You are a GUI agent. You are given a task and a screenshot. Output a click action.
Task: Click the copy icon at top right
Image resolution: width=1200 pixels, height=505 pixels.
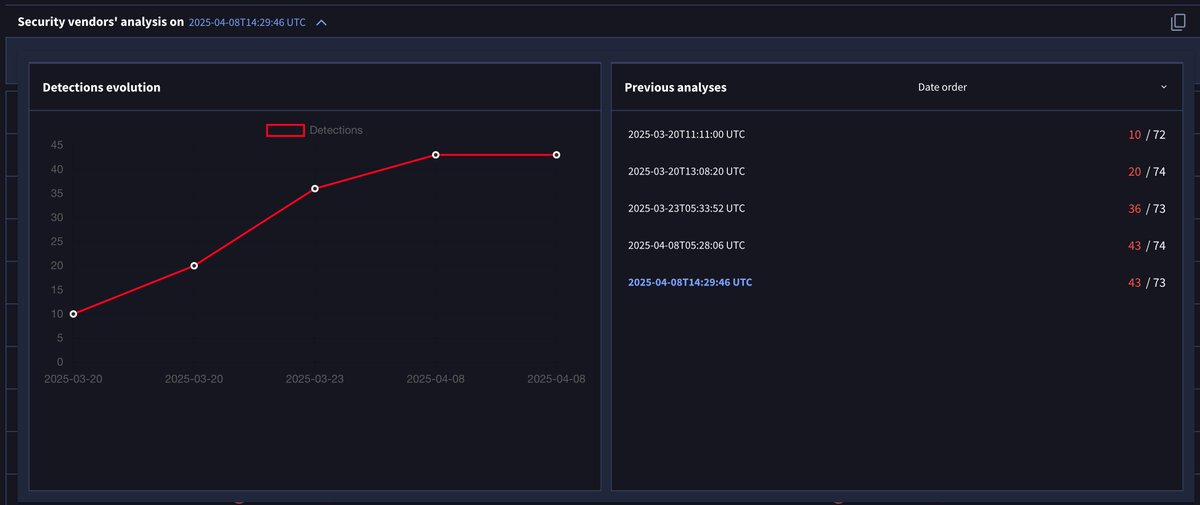[x=1178, y=22]
